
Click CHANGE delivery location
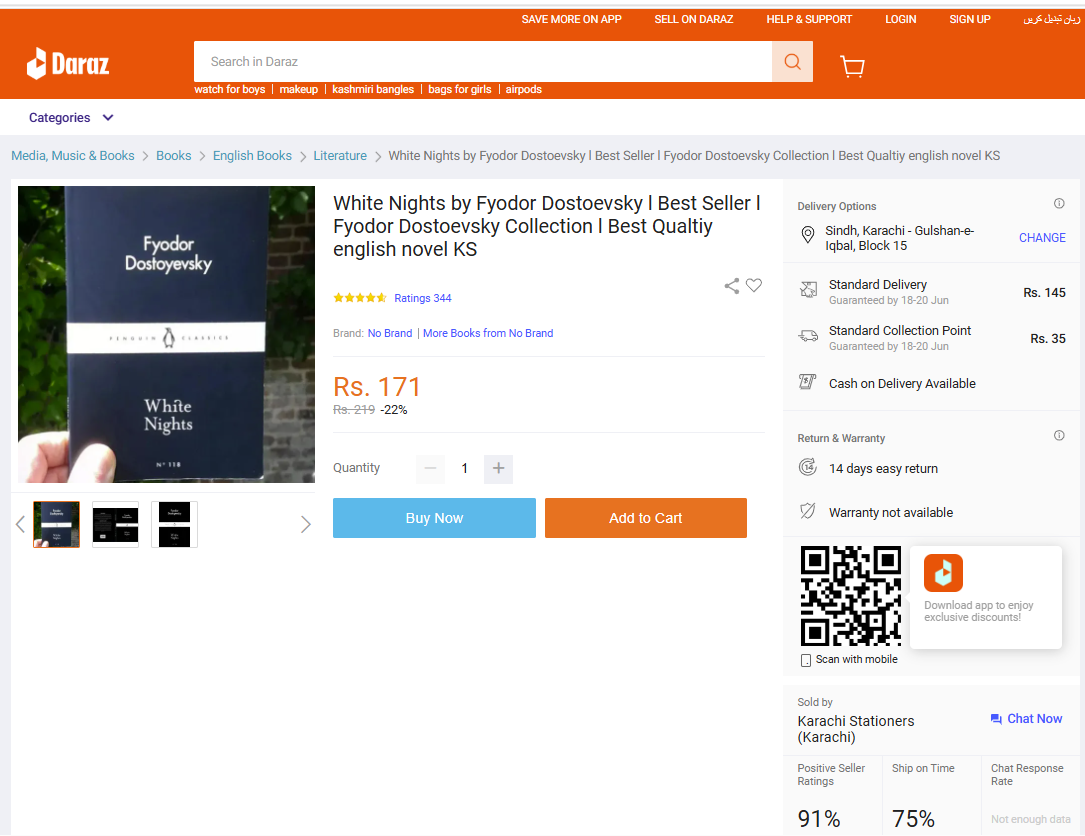pos(1042,237)
